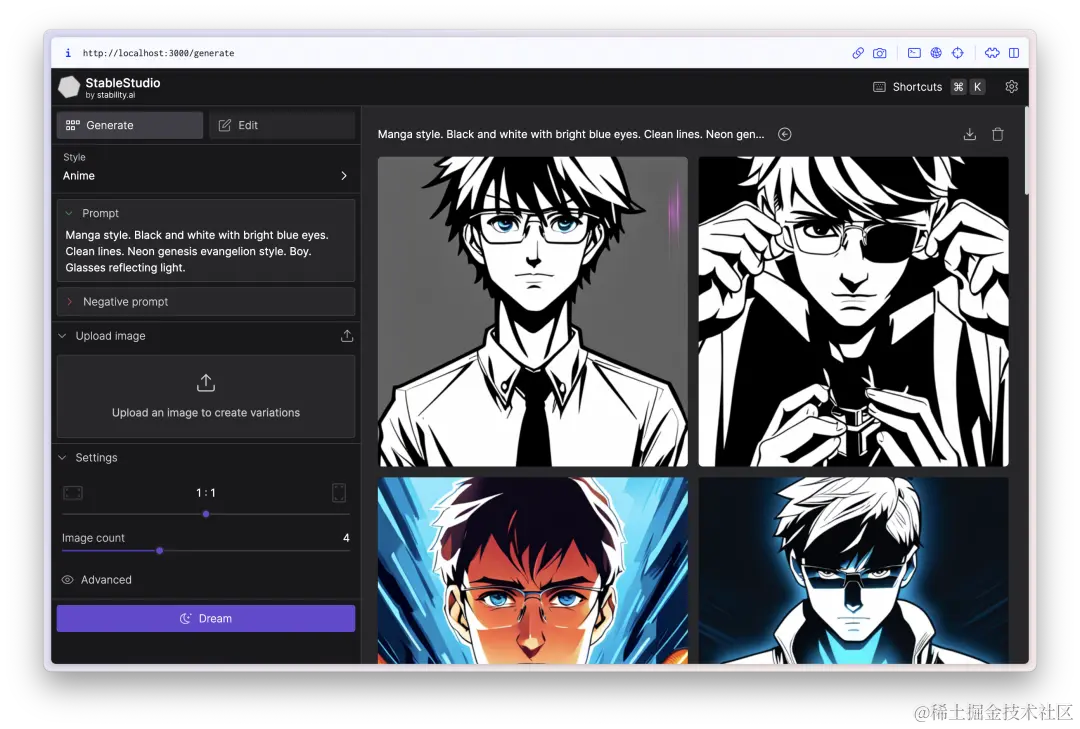Click the extensions puzzle icon in browser toolbar

[x=992, y=53]
